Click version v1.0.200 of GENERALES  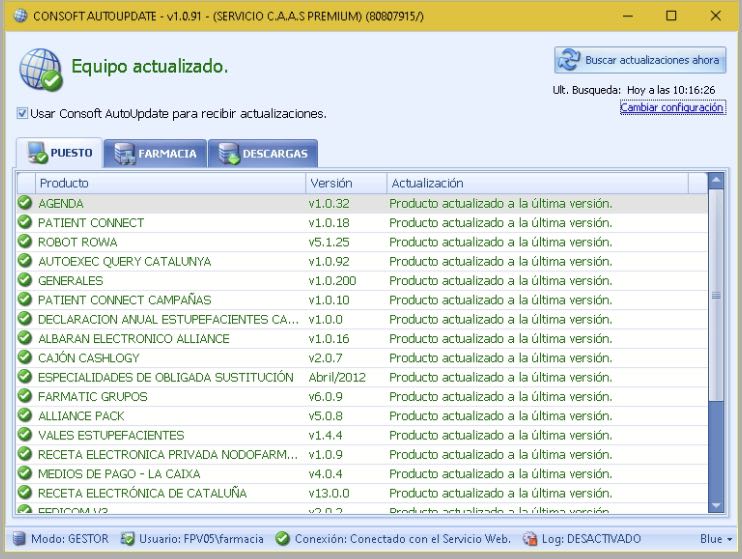click(332, 281)
